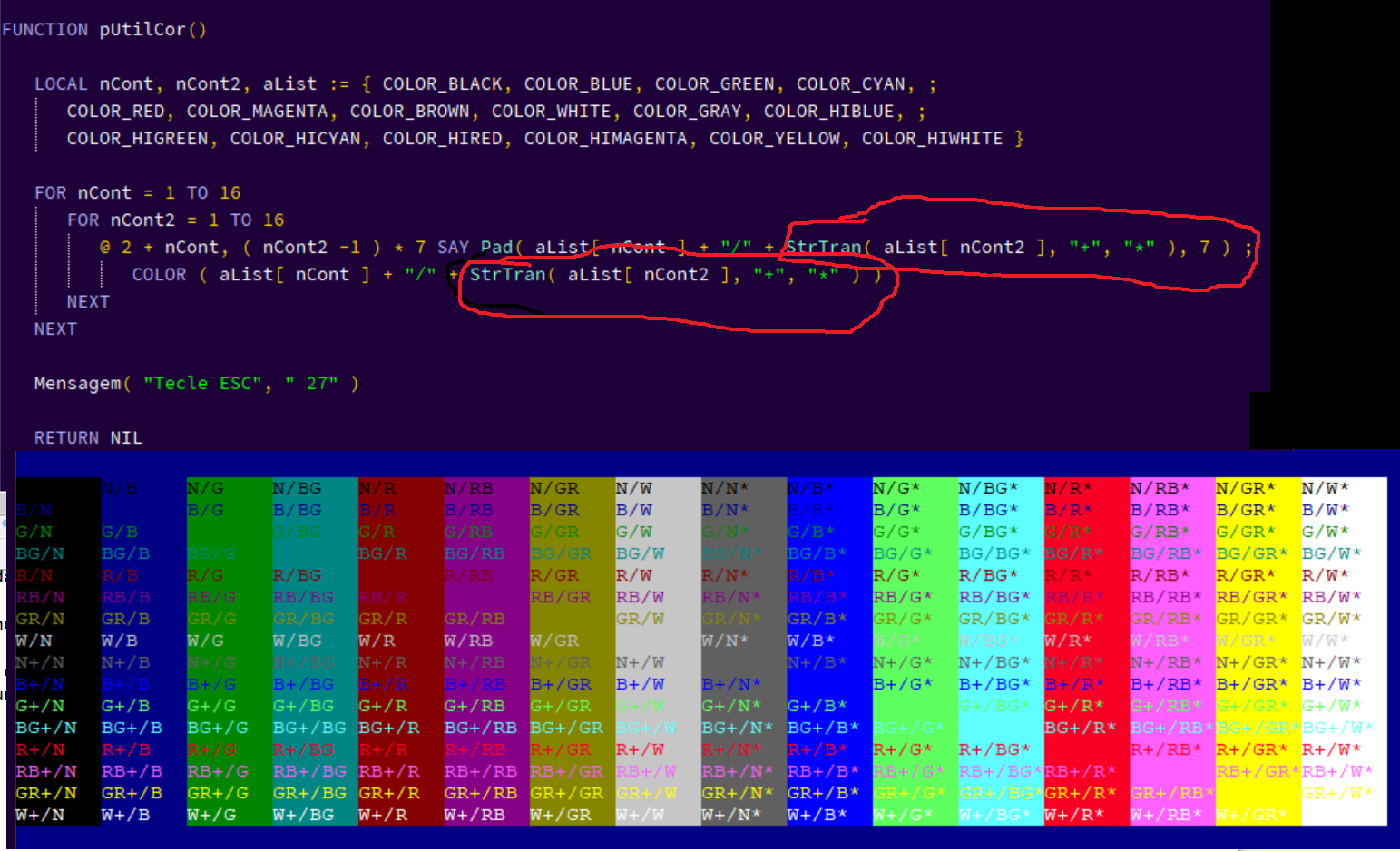The image size is (1400, 851).
Task: Click the COLOR_MAGENTA constant
Action: (257, 111)
